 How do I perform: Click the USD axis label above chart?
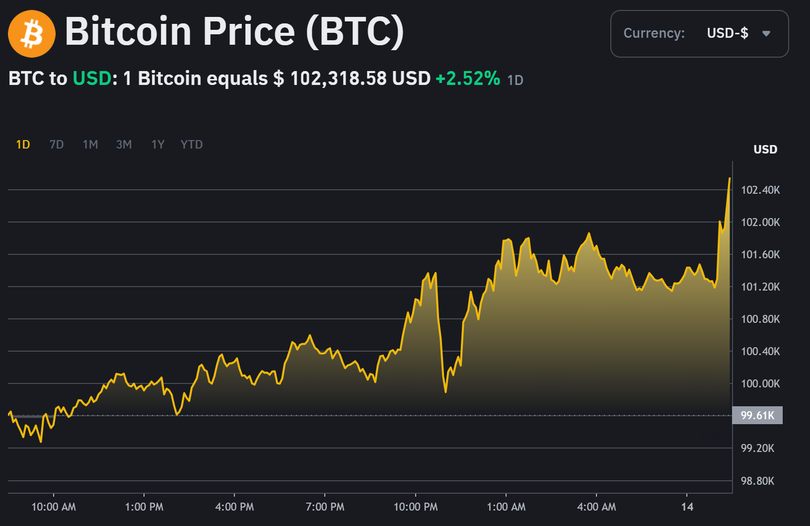click(x=765, y=150)
